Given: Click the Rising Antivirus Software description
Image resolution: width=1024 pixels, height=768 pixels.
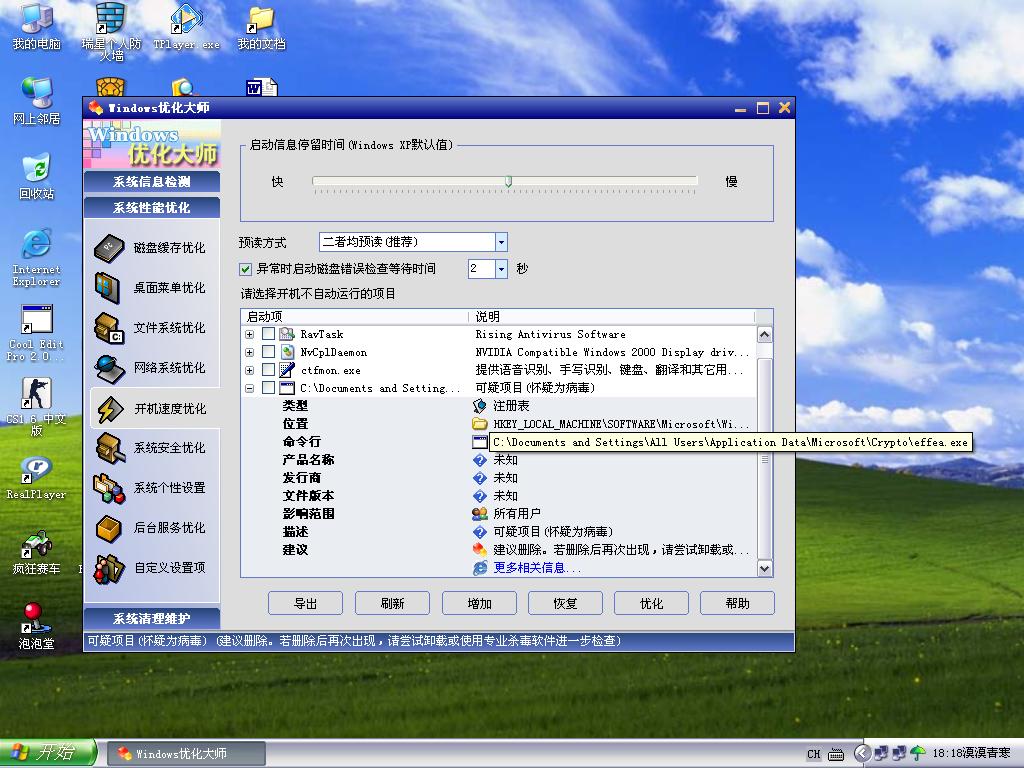Looking at the screenshot, I should coord(550,334).
